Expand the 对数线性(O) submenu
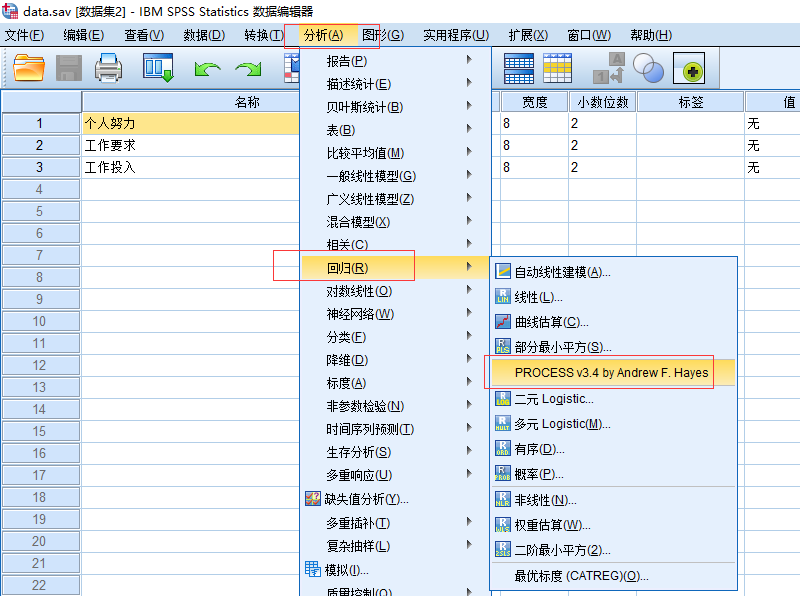 (x=395, y=291)
